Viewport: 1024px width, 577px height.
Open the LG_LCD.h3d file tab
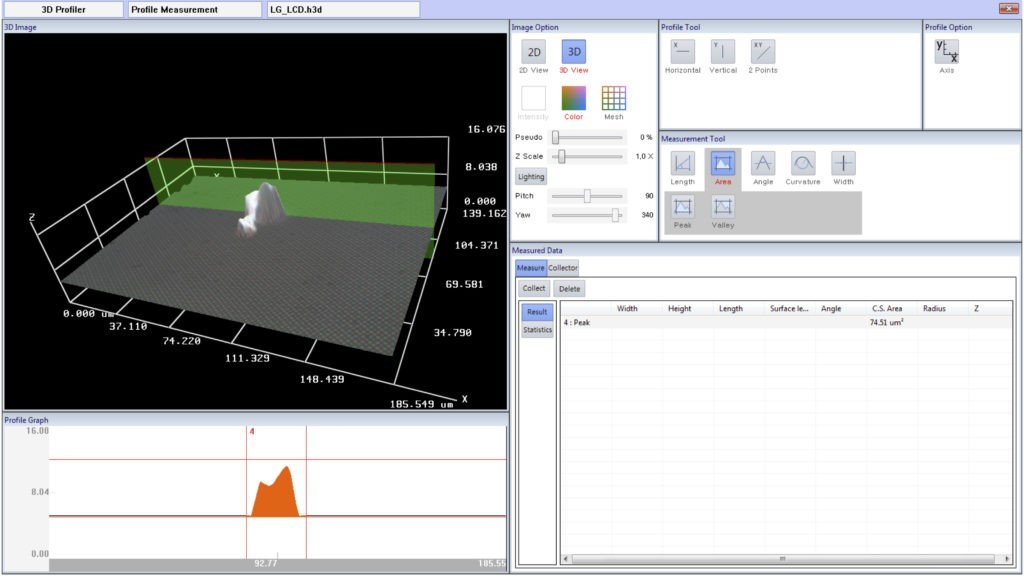344,10
